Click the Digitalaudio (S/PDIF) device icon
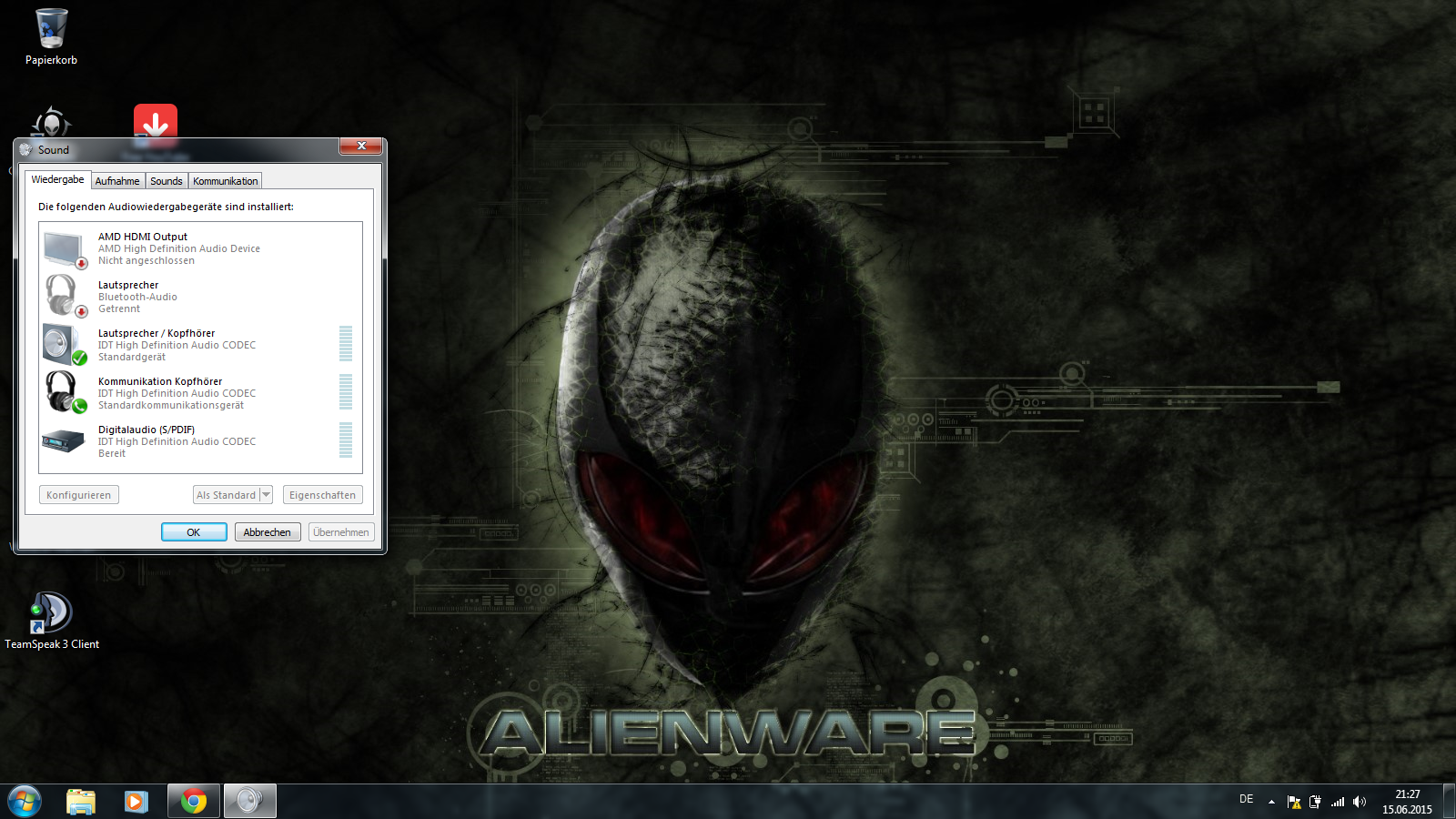This screenshot has width=1456, height=819. (x=65, y=441)
